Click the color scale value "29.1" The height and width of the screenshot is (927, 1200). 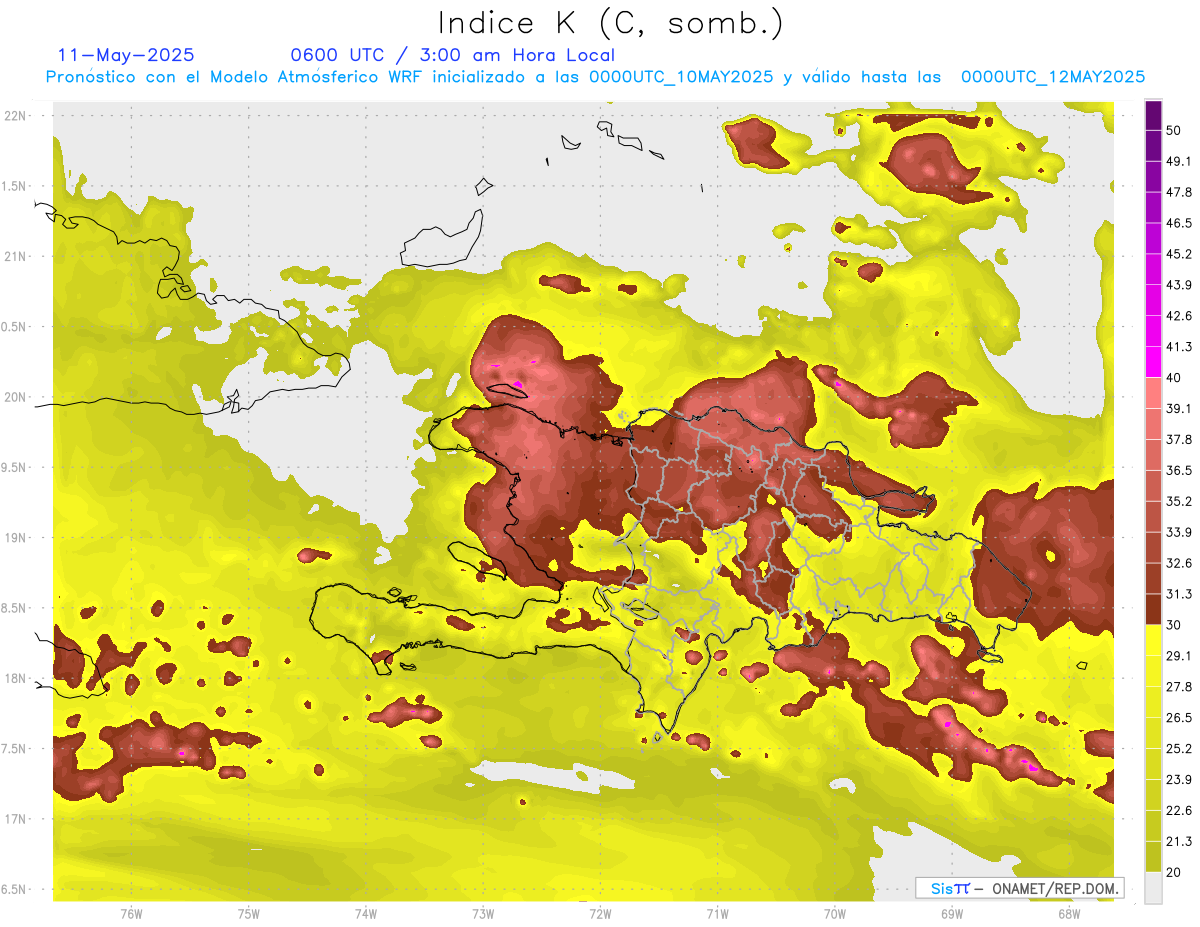point(1179,656)
